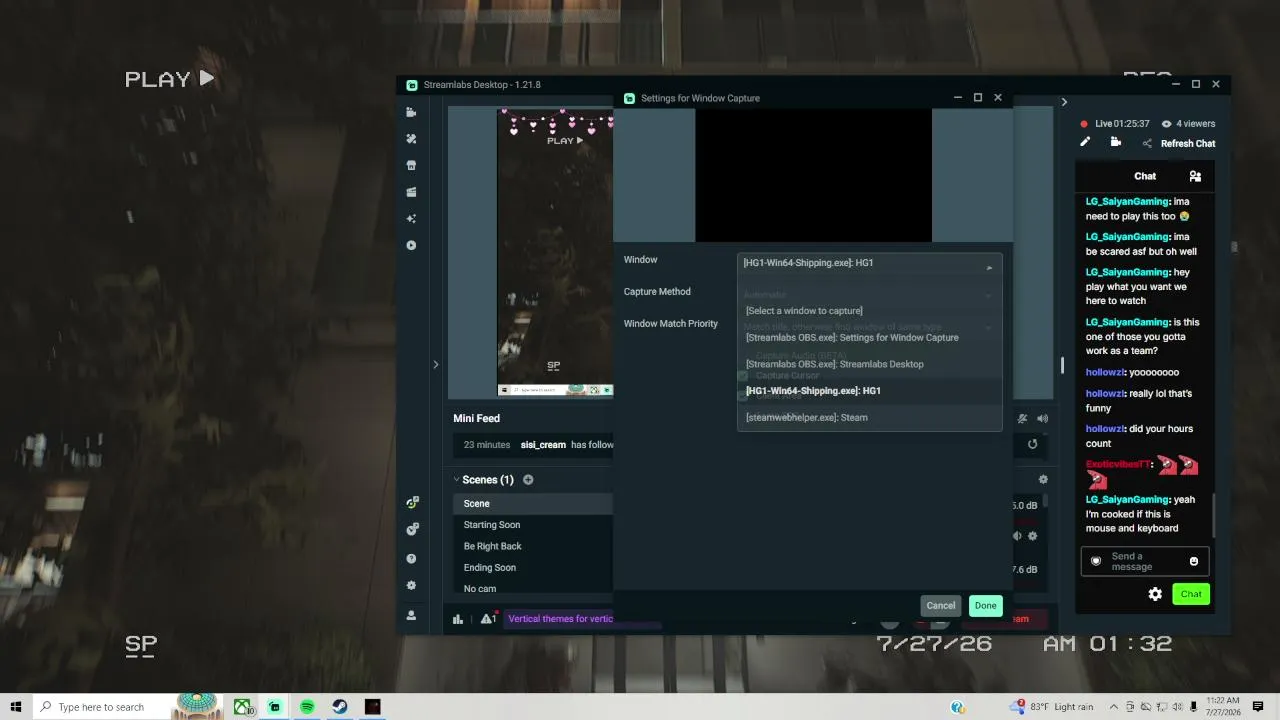Viewport: 1280px width, 720px height.
Task: Click the circular play icon in the sidebar
Action: [x=411, y=245]
